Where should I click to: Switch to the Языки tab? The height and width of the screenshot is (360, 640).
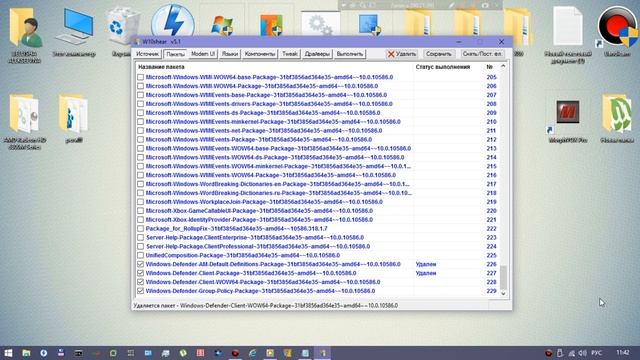[x=230, y=54]
